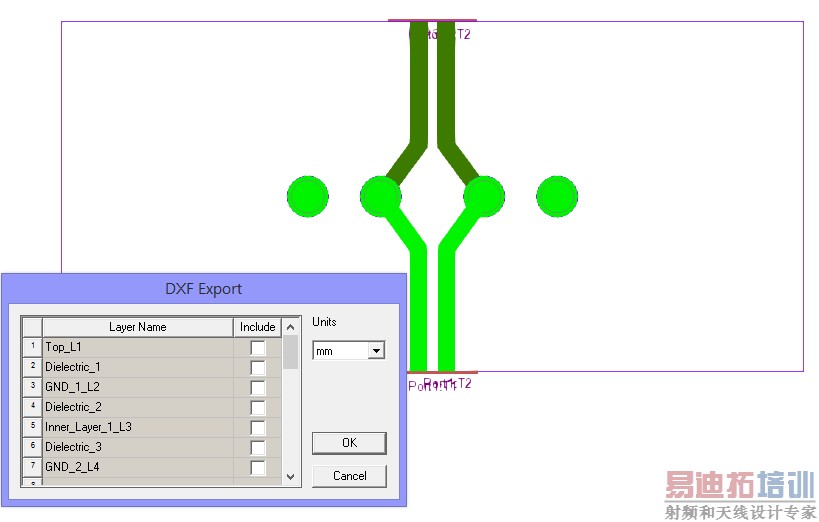Viewport: 819px width, 522px height.
Task: Select row header number 1
Action: click(x=32, y=347)
